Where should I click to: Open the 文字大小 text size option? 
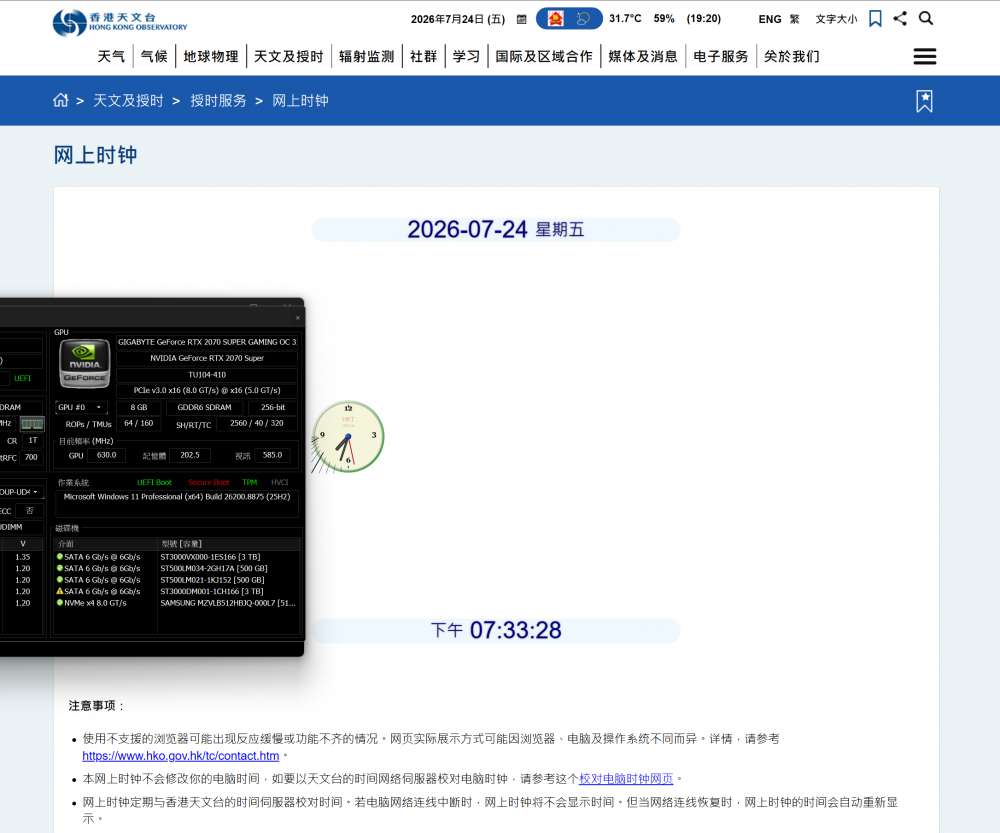[836, 19]
